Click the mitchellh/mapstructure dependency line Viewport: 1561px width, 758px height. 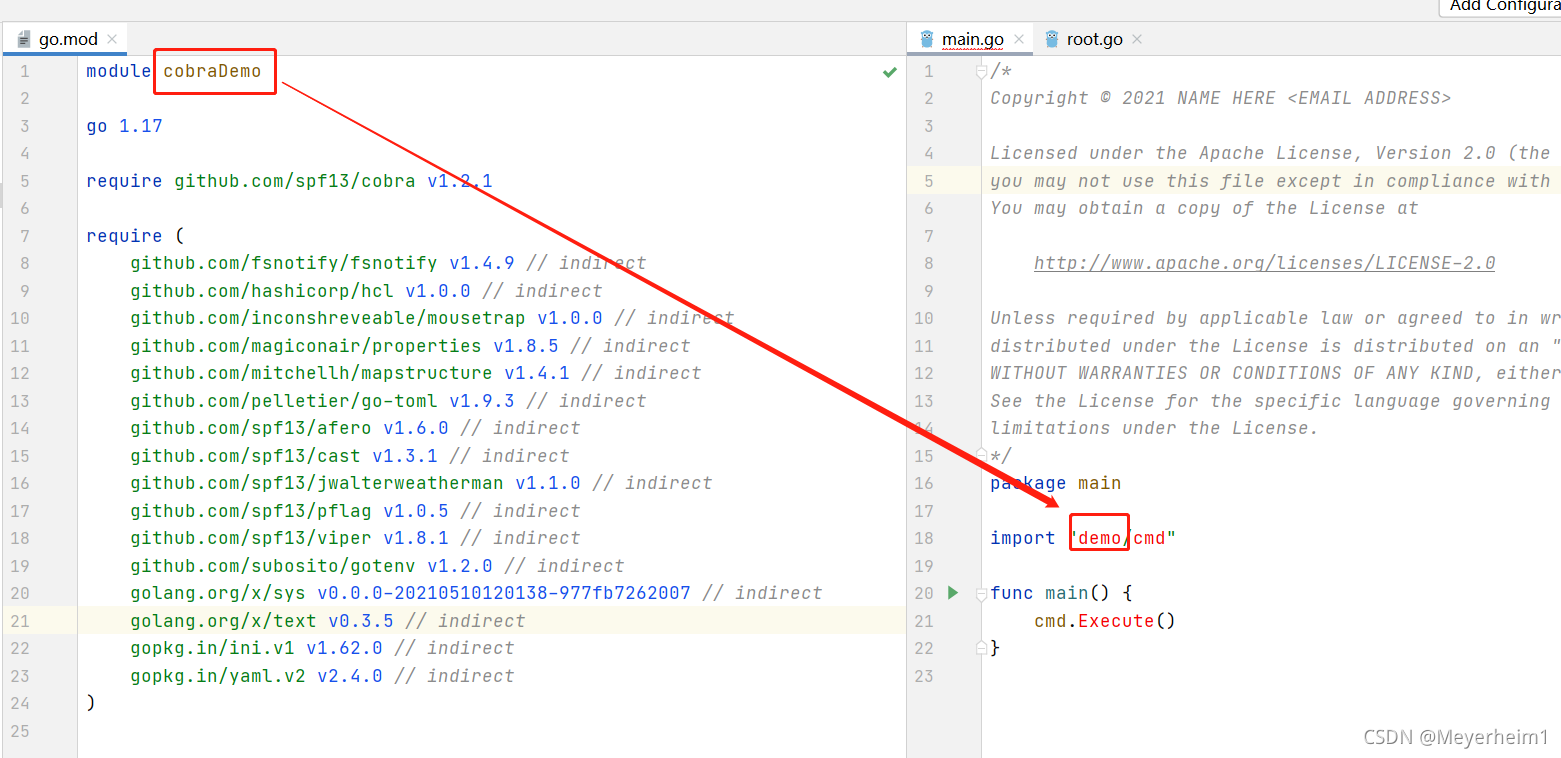pyautogui.click(x=416, y=373)
